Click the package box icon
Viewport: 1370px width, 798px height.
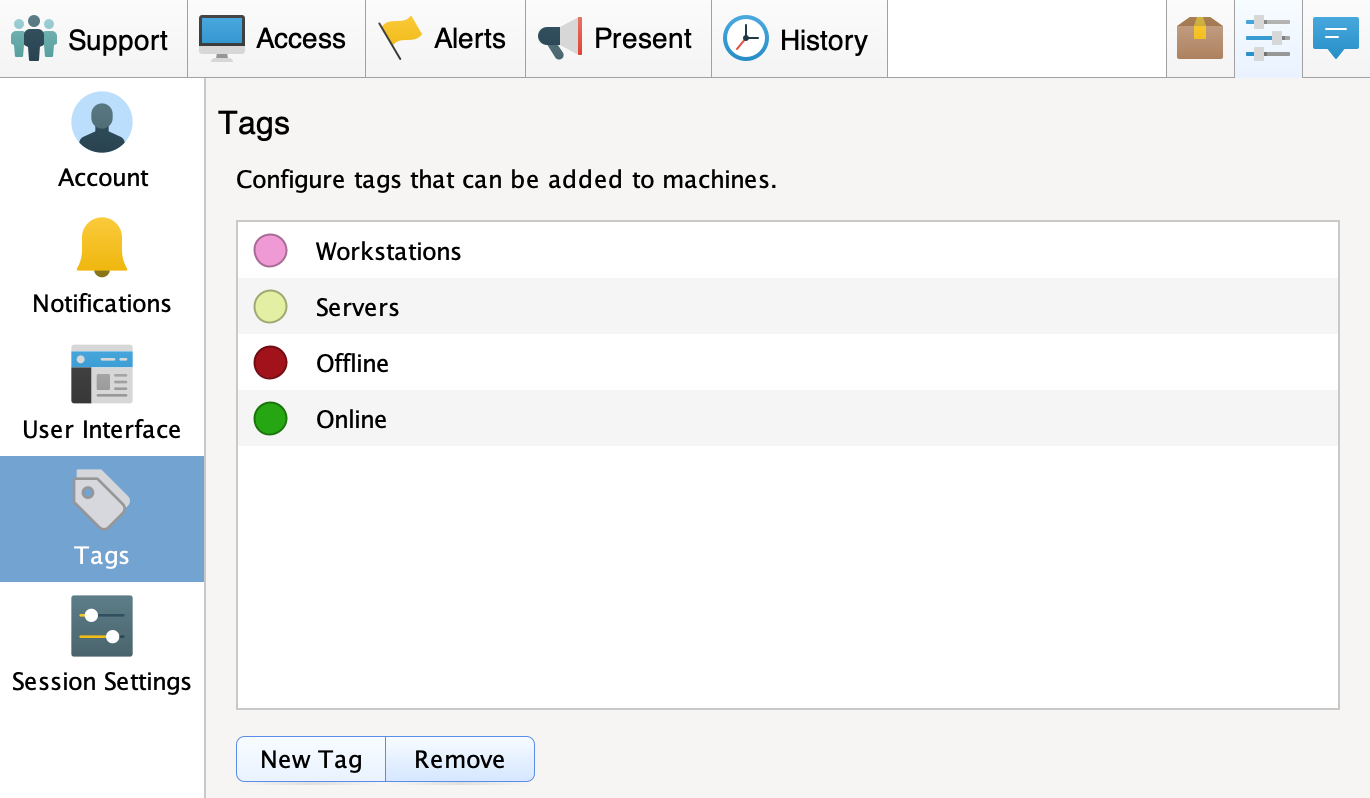pyautogui.click(x=1200, y=39)
